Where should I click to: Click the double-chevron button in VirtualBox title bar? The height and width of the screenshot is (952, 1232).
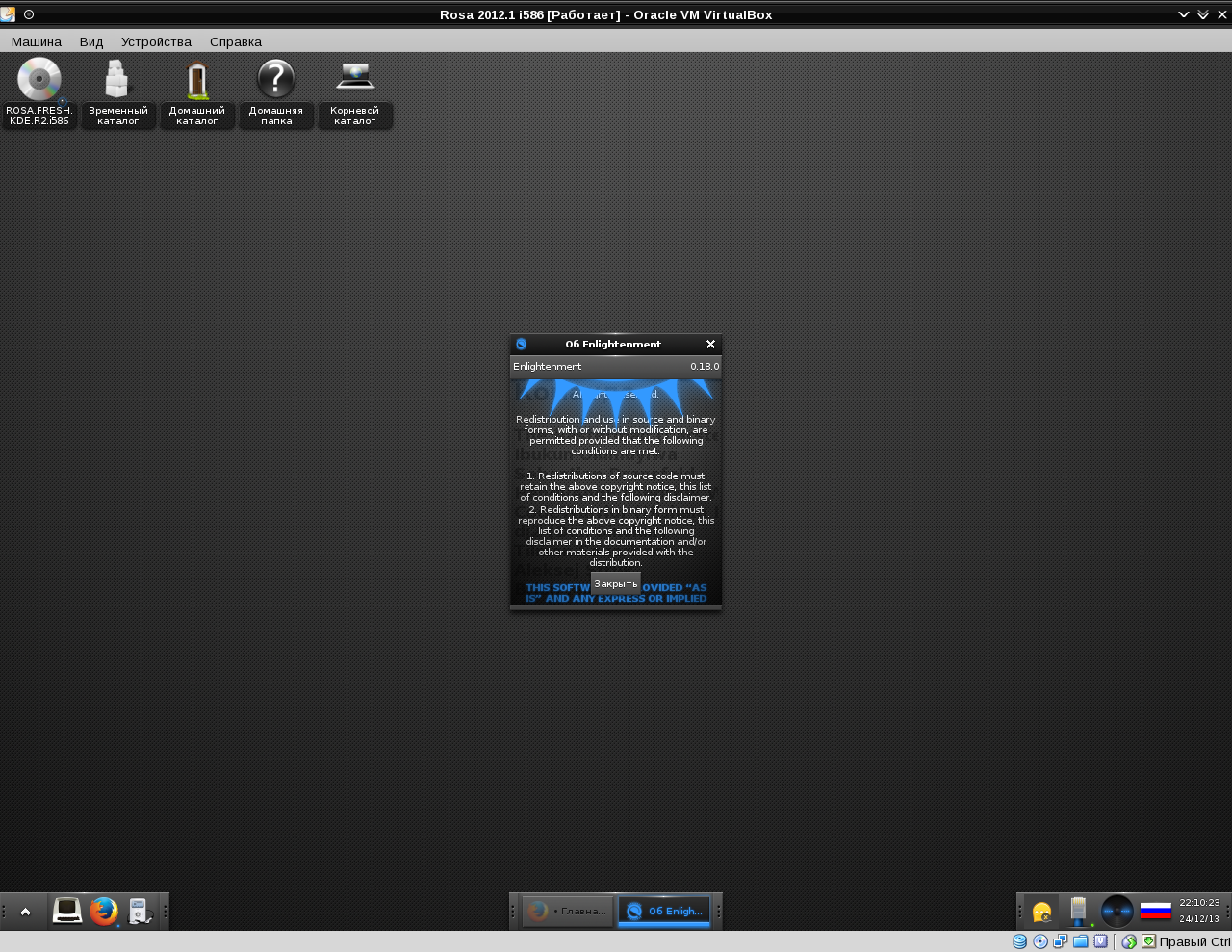(1203, 14)
